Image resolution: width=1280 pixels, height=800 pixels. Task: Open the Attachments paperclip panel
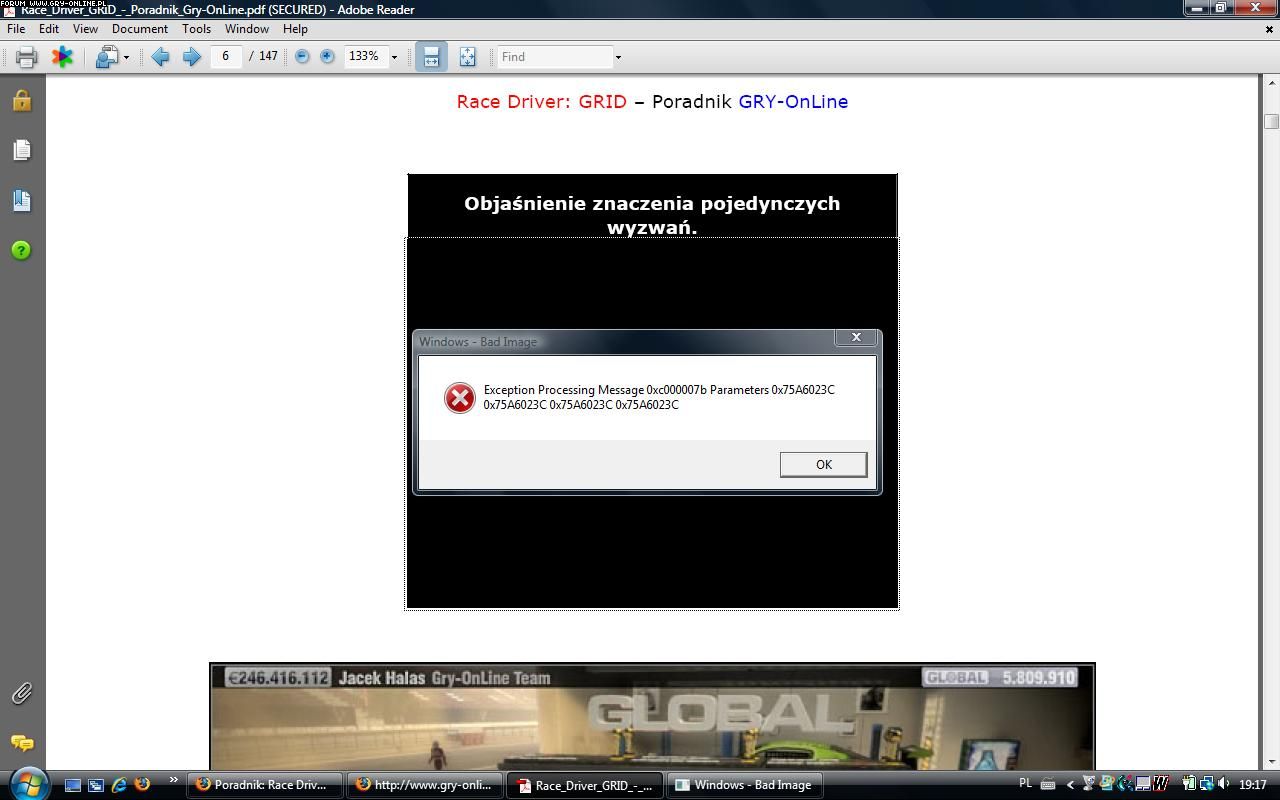point(21,693)
